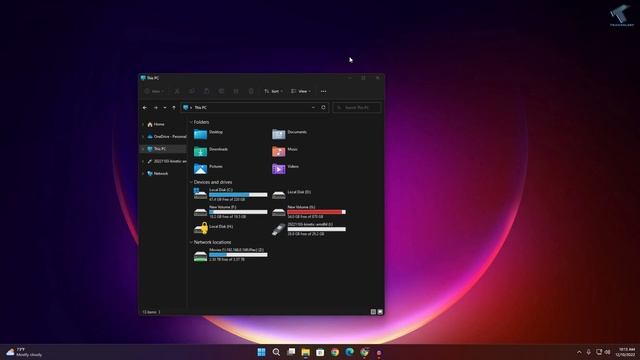Go up one level with up arrow
The image size is (640, 360).
click(174, 108)
